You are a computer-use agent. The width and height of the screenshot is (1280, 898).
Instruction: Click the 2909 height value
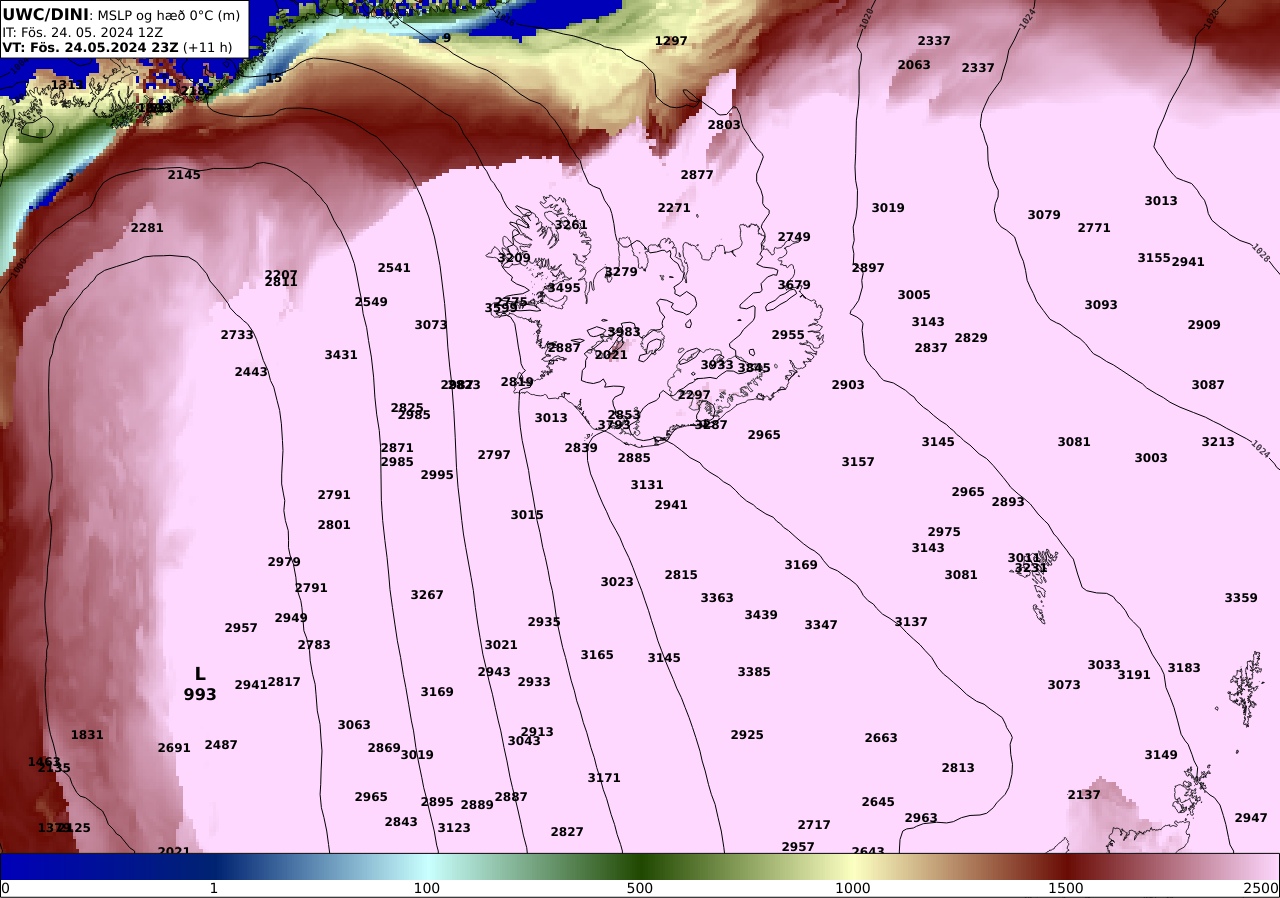tap(1204, 325)
